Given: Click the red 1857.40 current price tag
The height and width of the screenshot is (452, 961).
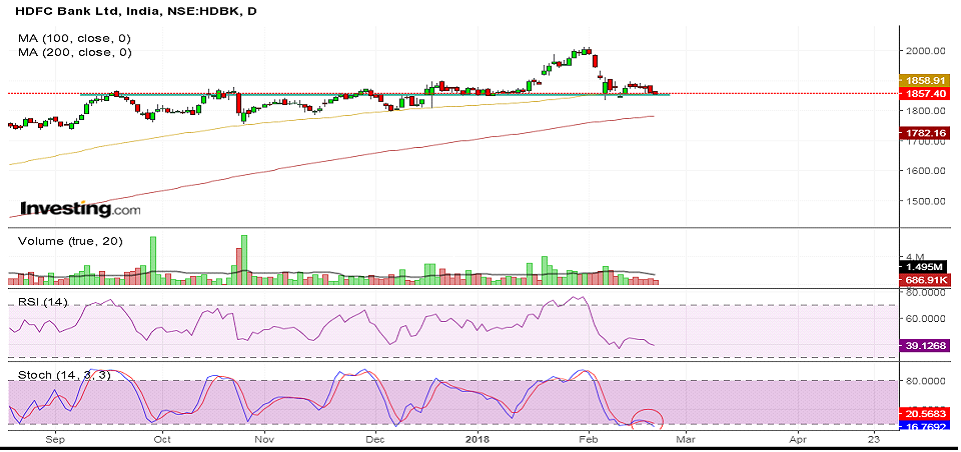Looking at the screenshot, I should point(927,93).
